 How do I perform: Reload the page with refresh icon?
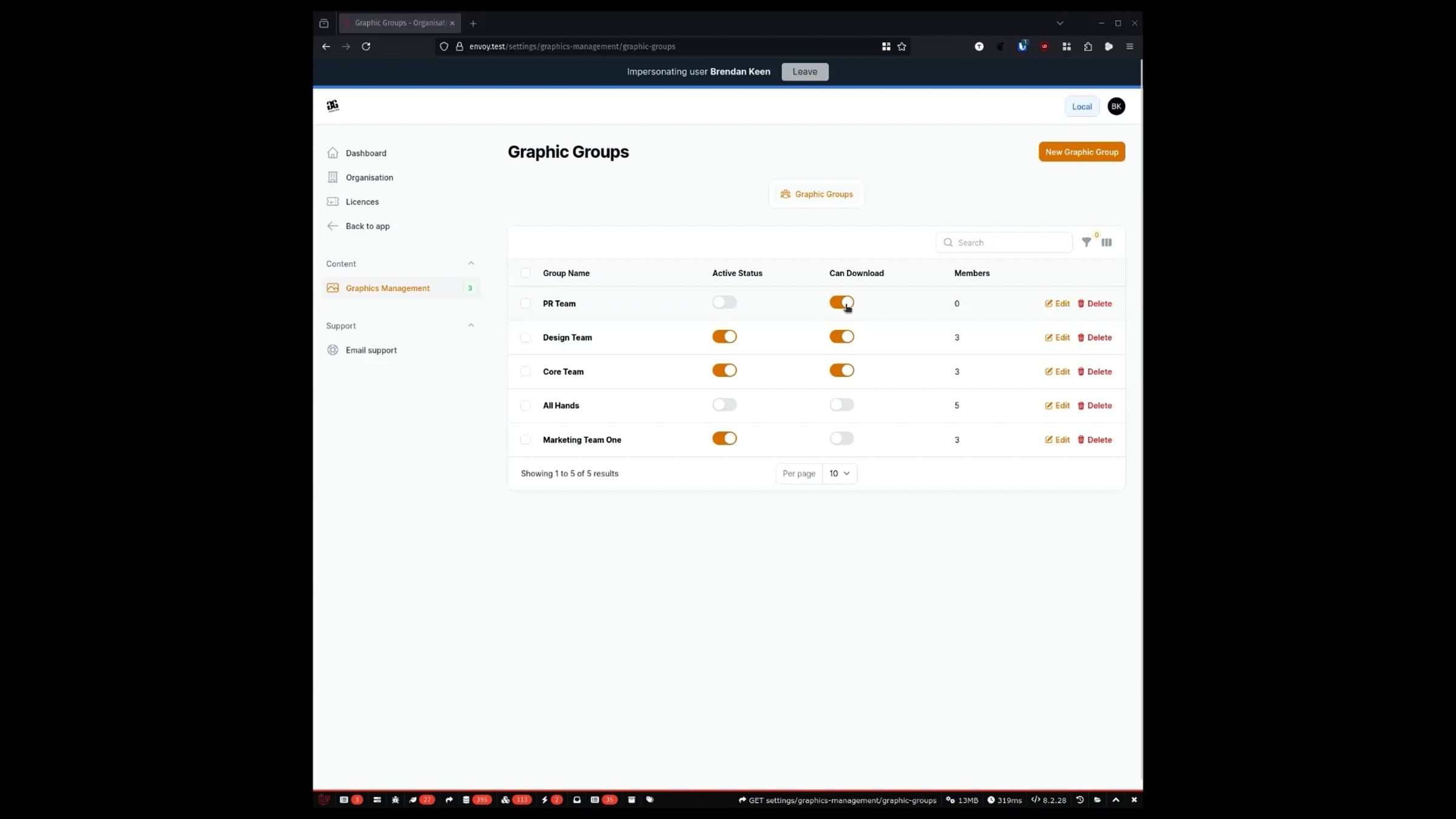366,46
